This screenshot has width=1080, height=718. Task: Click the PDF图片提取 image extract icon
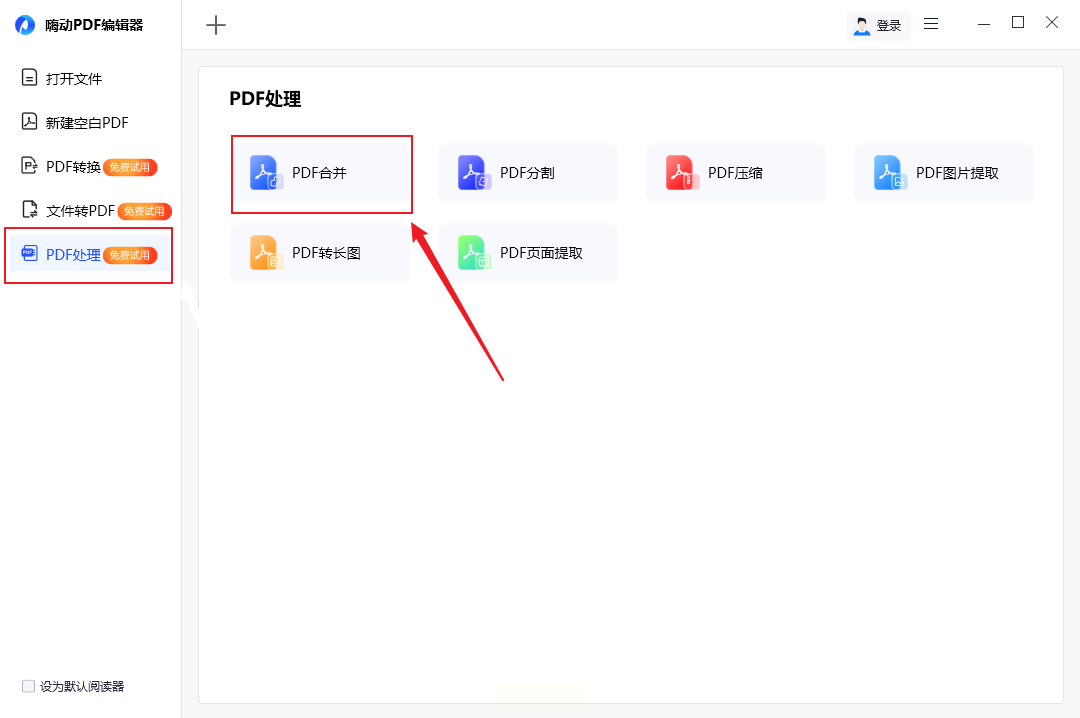coord(891,172)
